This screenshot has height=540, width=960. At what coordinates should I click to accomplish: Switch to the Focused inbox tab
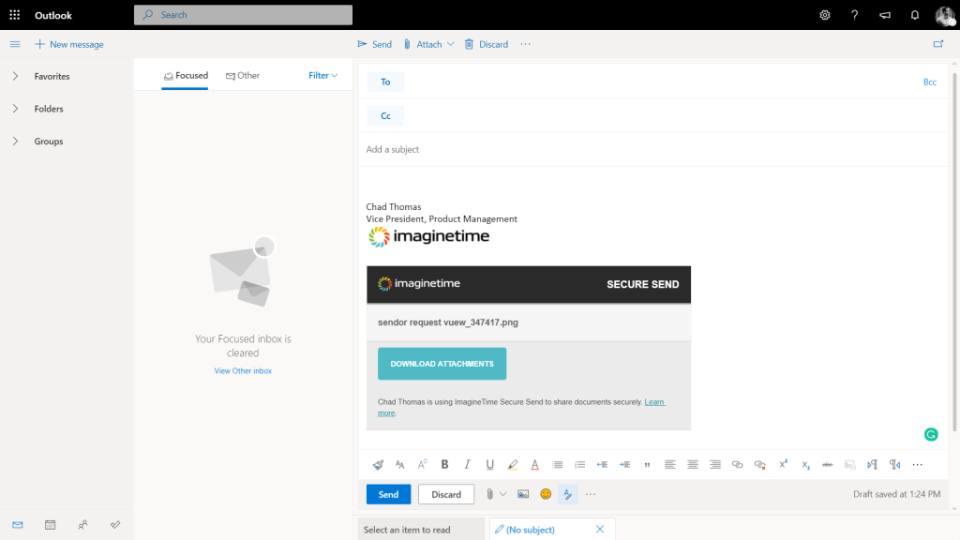185,75
